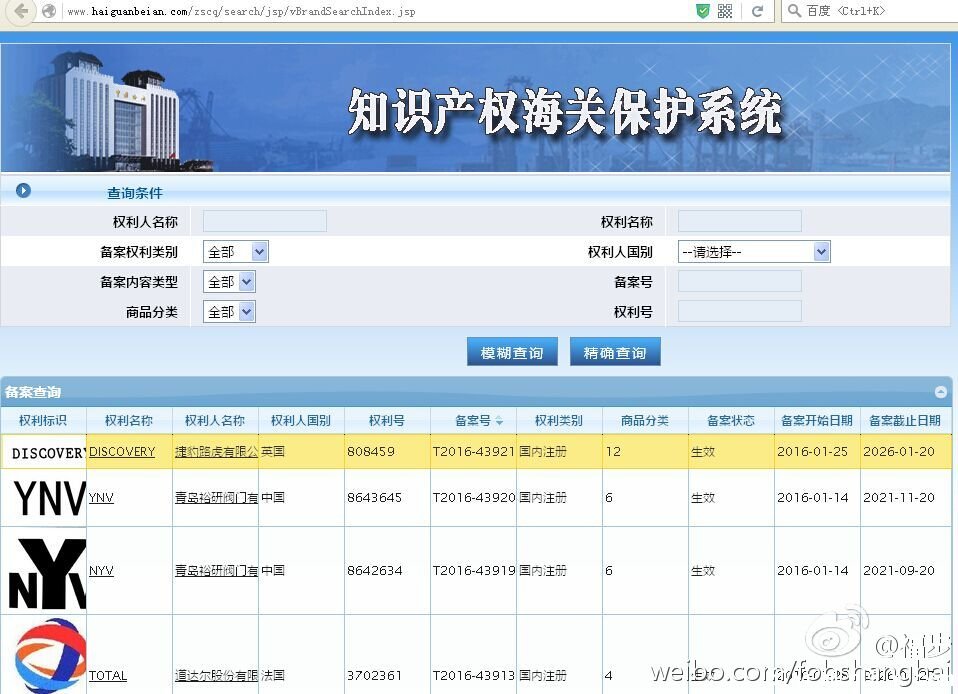Screen dimensions: 958x694
Task: Click the NYV trademark logo image
Action: 44,572
